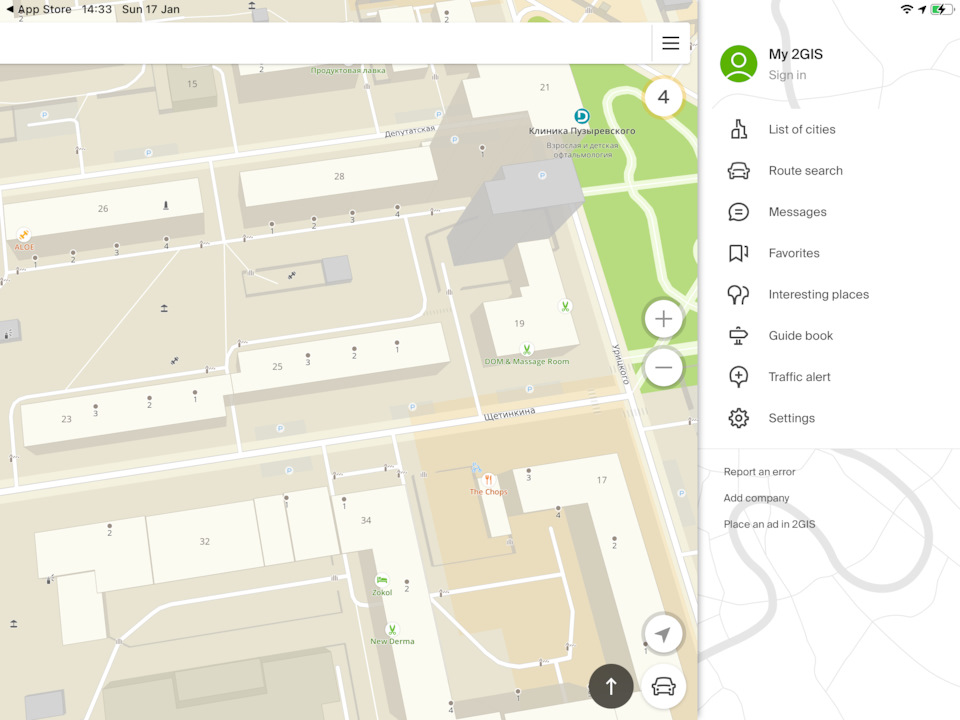Click the Traffic alert plus bubble icon

(738, 377)
